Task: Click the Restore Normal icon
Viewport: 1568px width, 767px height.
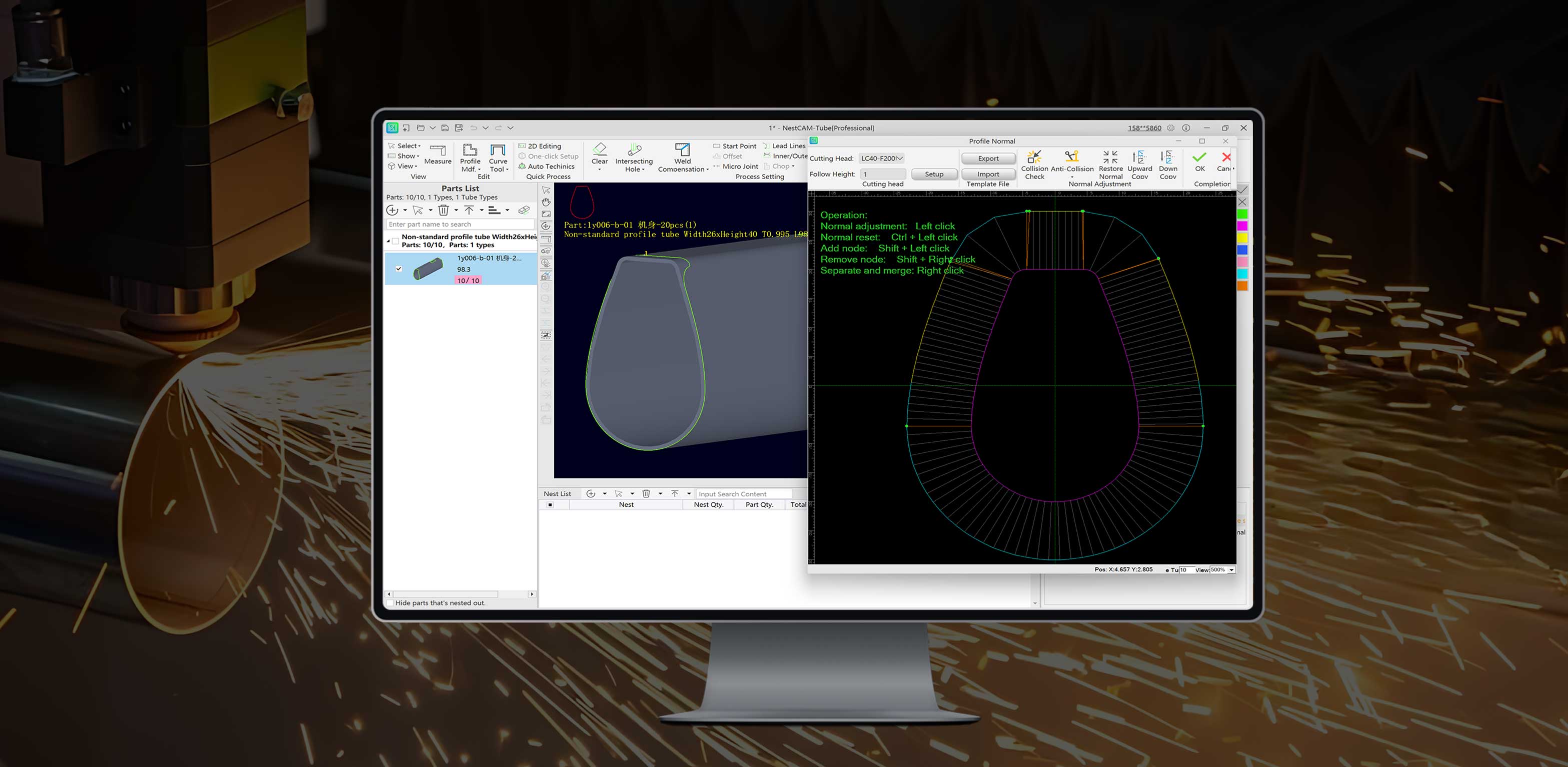Action: pyautogui.click(x=1110, y=157)
